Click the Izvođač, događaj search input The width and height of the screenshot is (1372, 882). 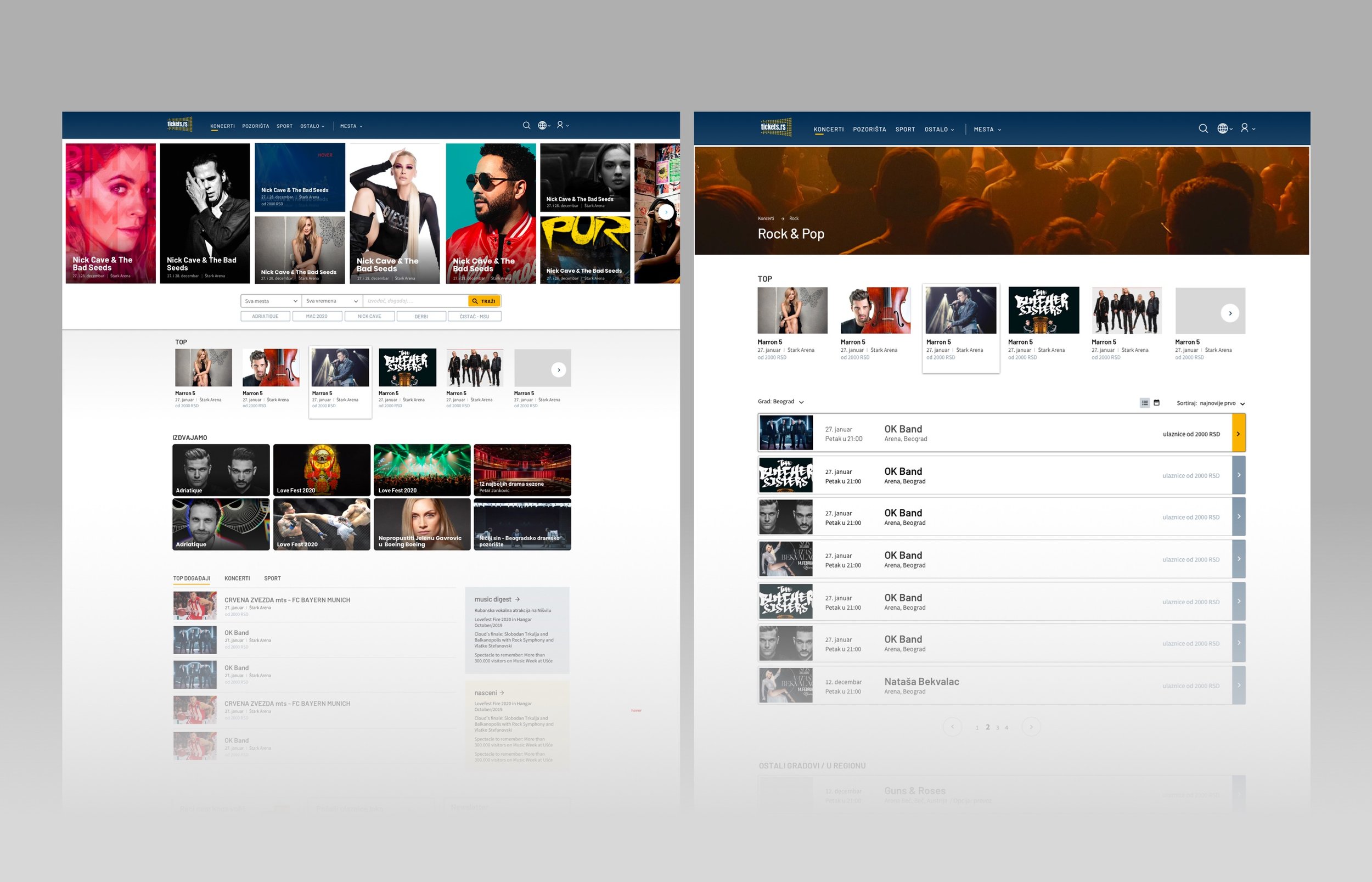coord(415,301)
